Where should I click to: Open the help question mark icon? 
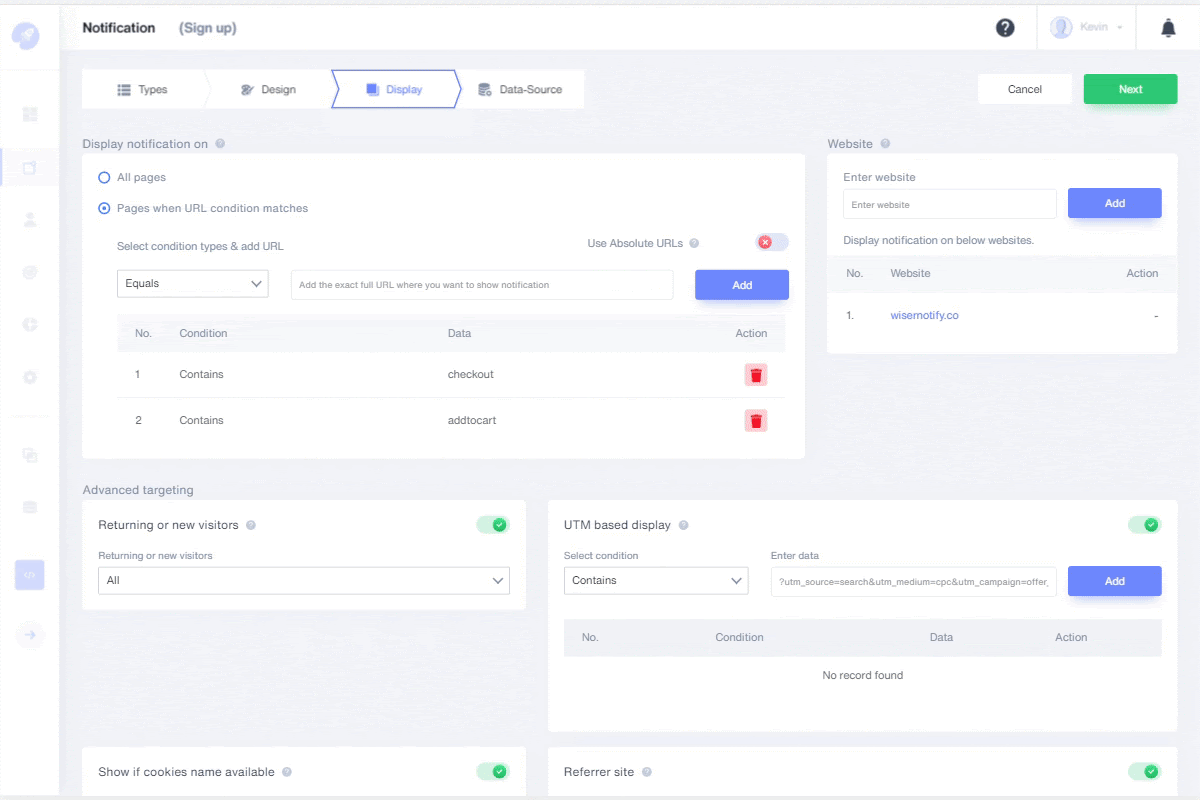(x=1005, y=28)
